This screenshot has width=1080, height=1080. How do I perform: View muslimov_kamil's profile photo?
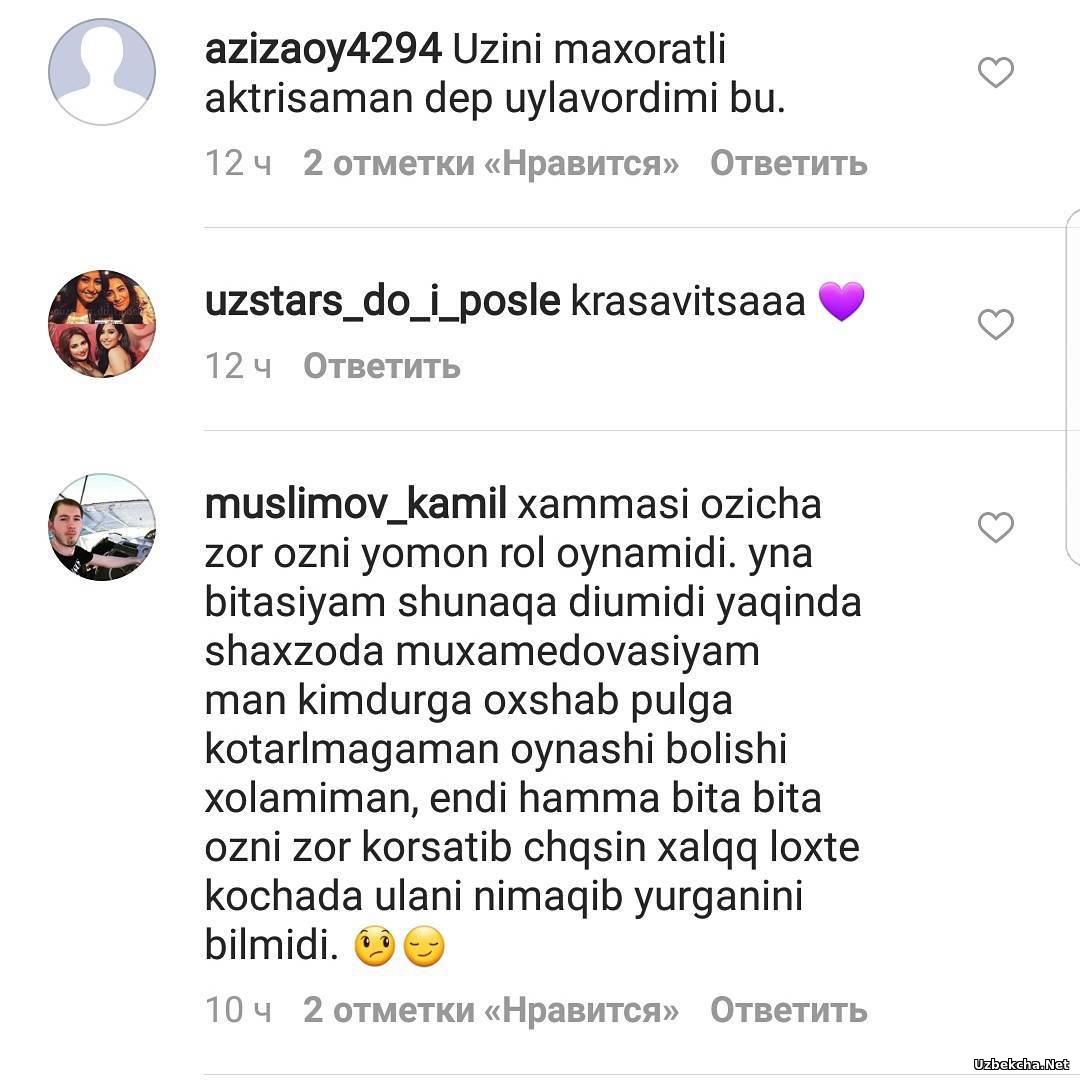[x=102, y=527]
